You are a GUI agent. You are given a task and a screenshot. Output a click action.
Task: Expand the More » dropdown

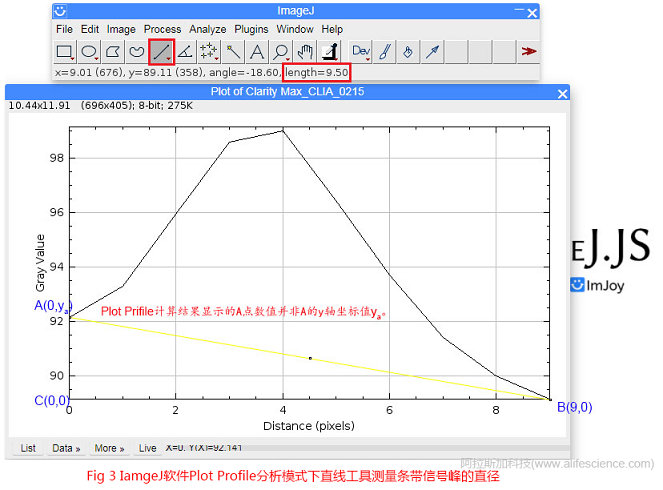click(x=109, y=449)
